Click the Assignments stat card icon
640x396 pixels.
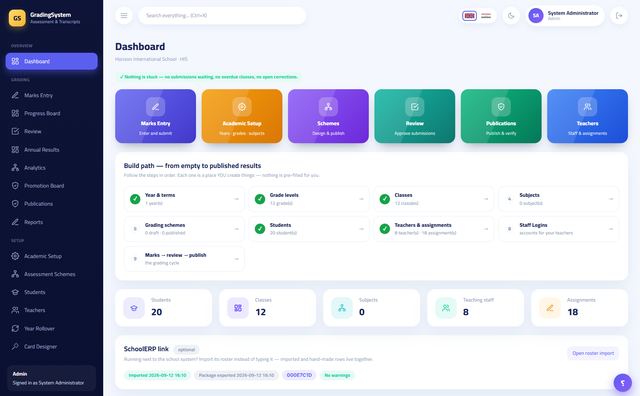pyautogui.click(x=550, y=308)
